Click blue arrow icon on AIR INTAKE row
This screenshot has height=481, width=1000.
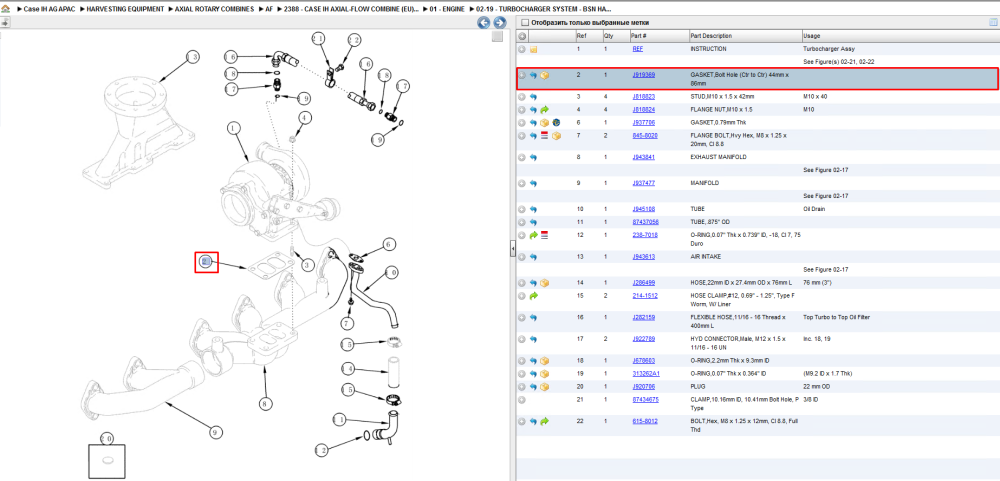click(533, 257)
